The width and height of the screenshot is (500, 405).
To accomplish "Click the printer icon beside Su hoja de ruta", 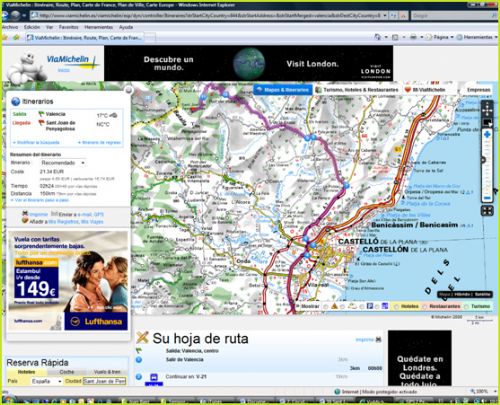I will 378,340.
